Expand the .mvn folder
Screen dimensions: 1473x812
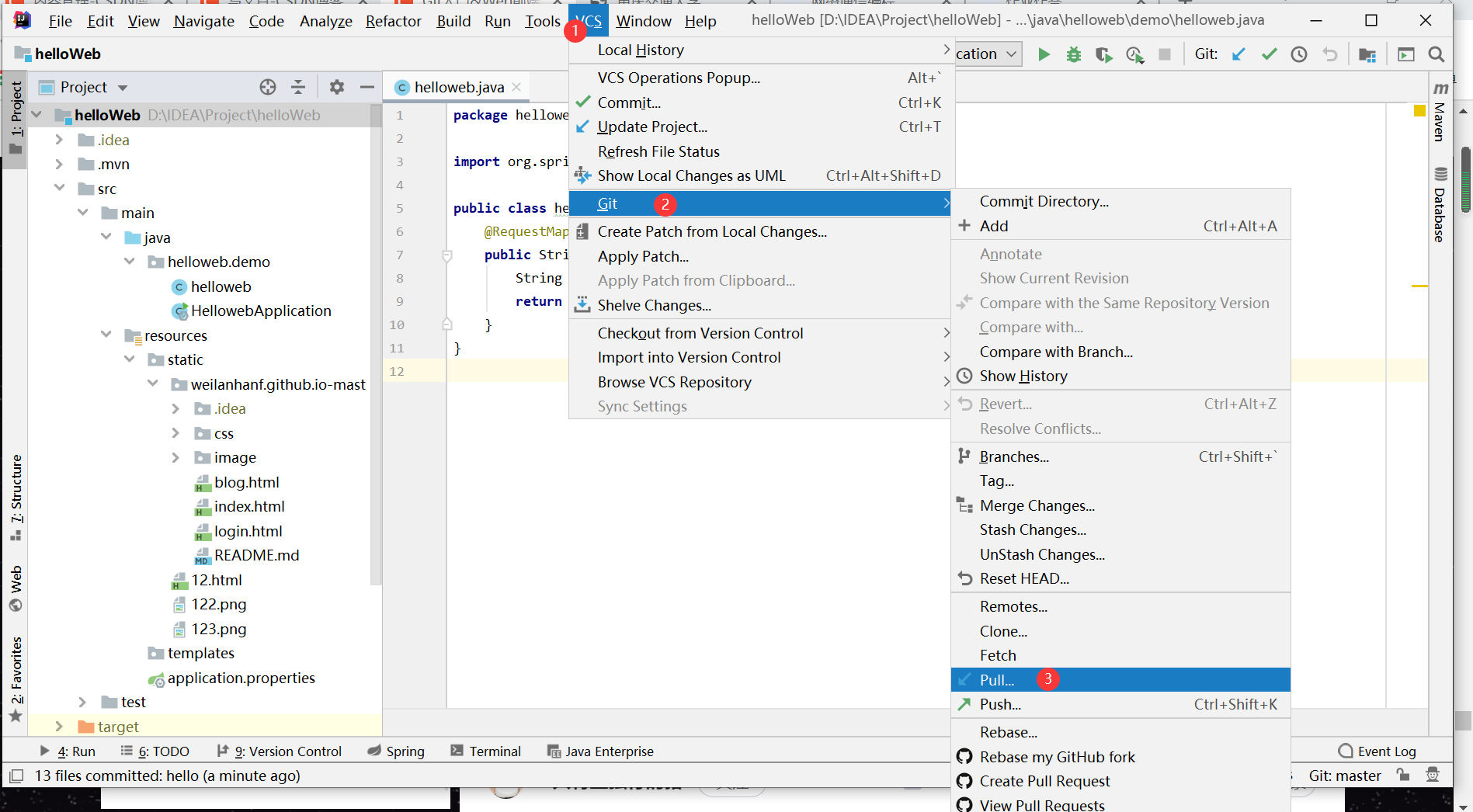tap(59, 164)
